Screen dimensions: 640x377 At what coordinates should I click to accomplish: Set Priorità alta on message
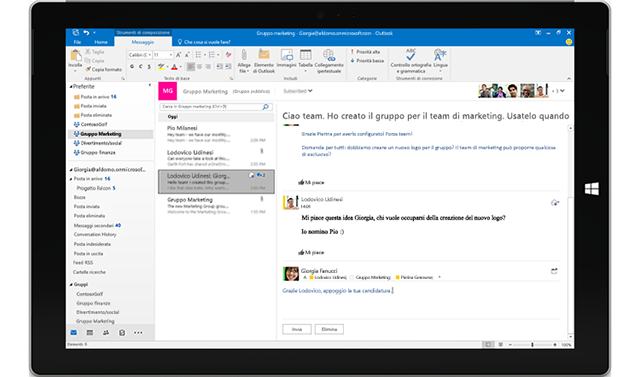point(365,52)
